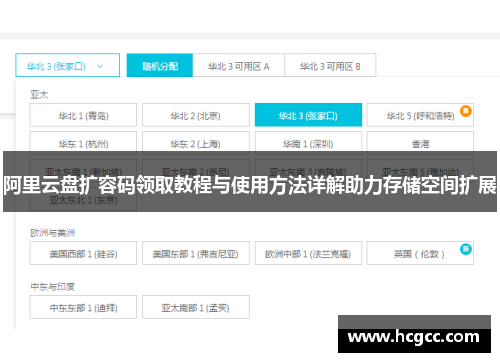Click the orange badge on 华北 5

click(x=466, y=111)
